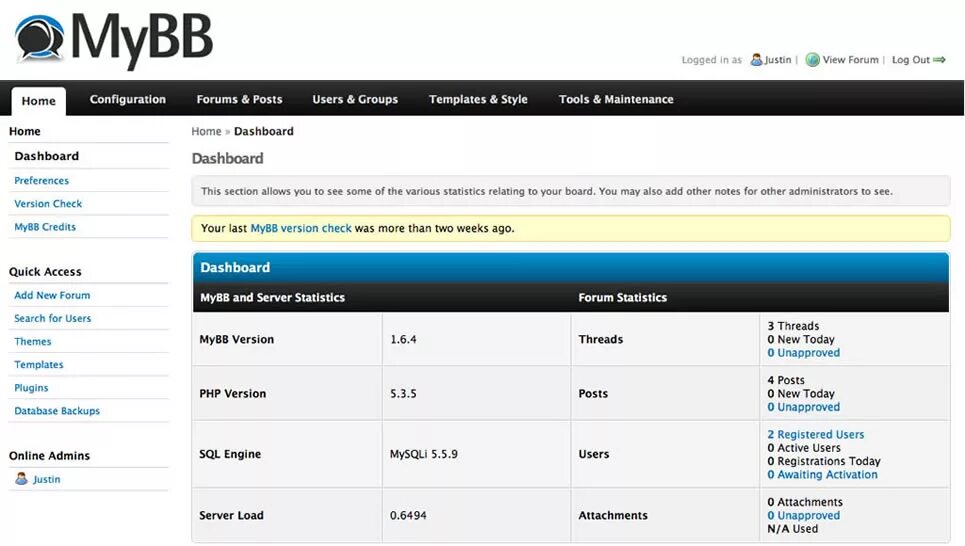Click MyBB version check link in yellow notice
Screen dimensions: 965x546
point(301,228)
